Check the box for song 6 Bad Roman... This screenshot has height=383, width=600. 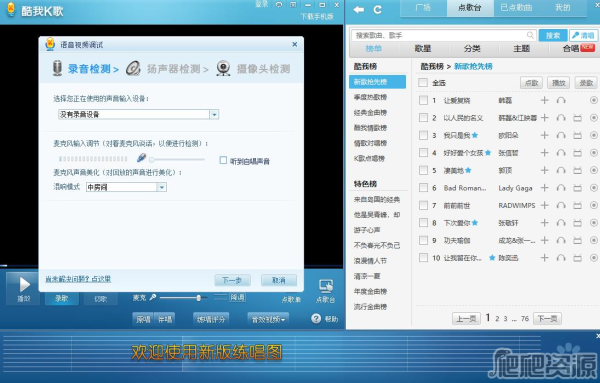[x=423, y=188]
